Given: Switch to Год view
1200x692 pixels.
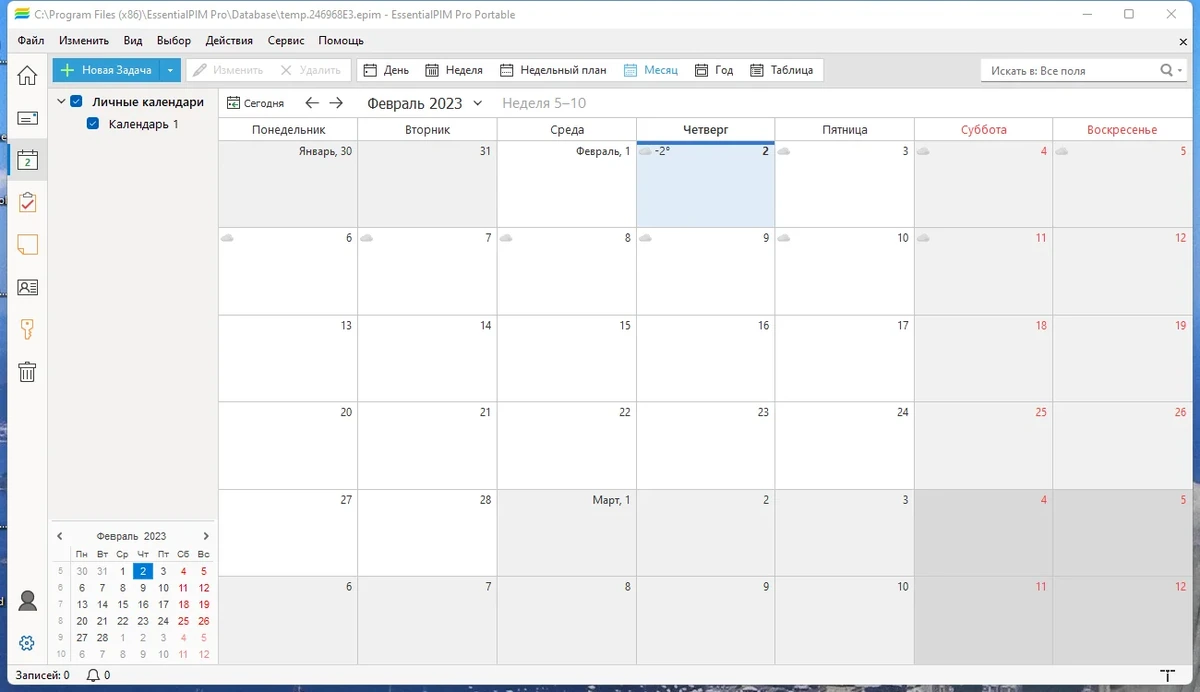Looking at the screenshot, I should pyautogui.click(x=714, y=70).
